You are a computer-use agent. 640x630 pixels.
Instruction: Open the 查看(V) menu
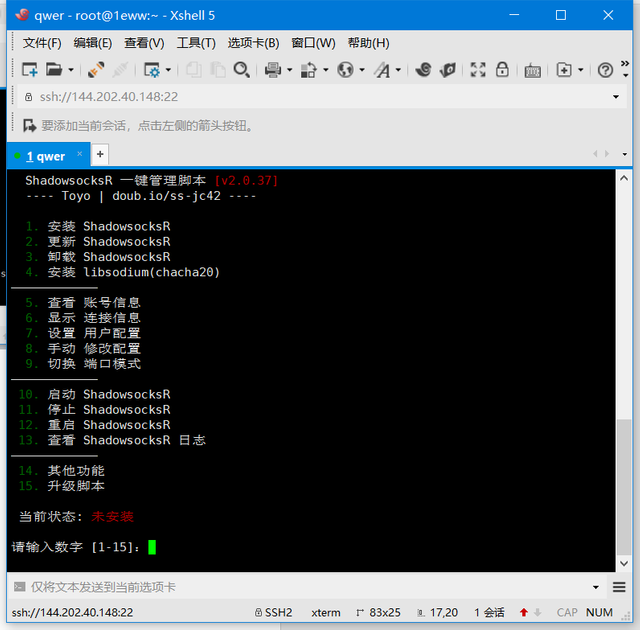(x=144, y=43)
